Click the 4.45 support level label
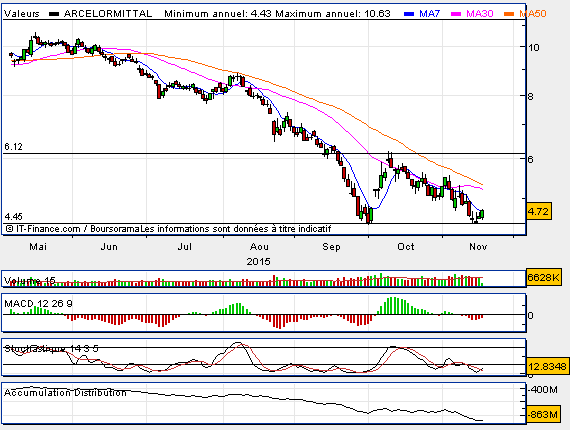The image size is (570, 430). (x=13, y=217)
